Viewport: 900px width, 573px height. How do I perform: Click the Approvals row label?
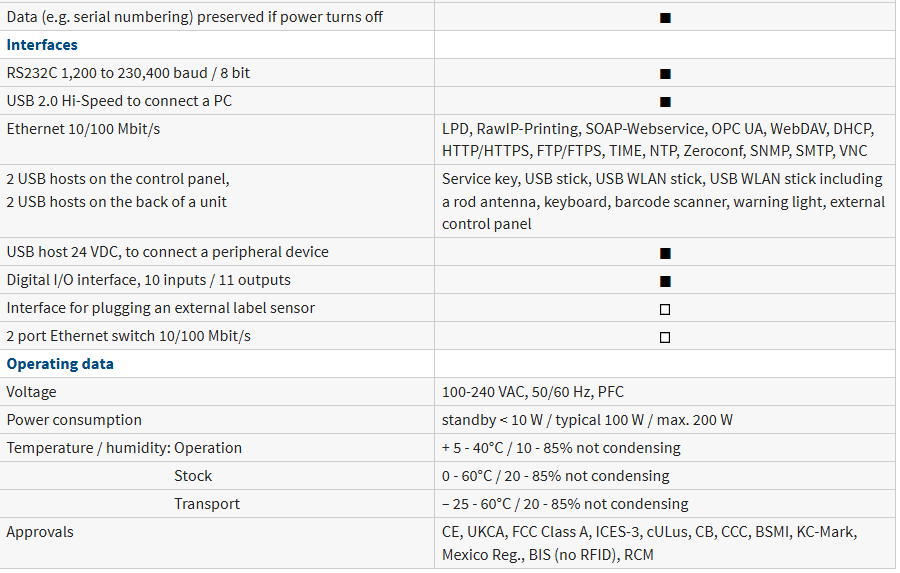point(40,532)
